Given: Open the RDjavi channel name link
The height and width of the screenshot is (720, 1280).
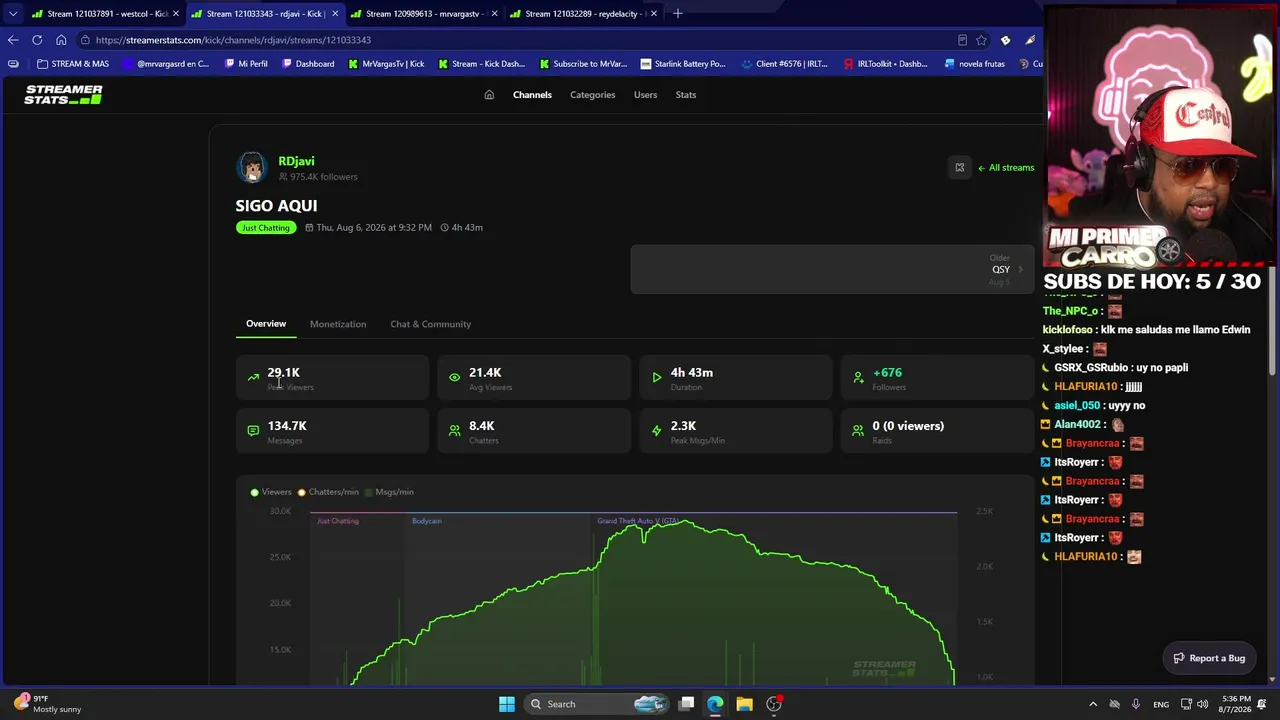Looking at the screenshot, I should click(296, 161).
